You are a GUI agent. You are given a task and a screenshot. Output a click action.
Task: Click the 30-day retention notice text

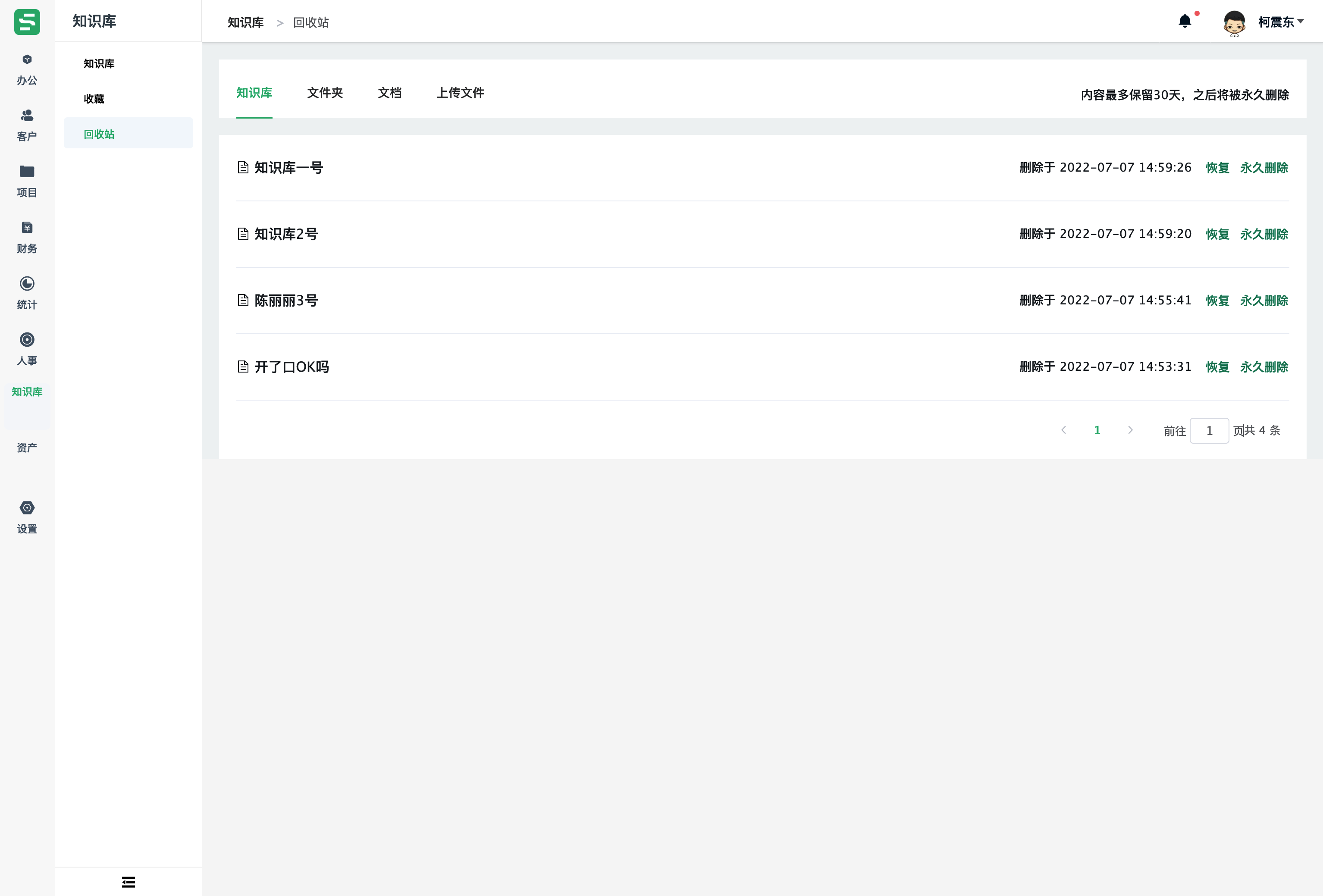[1185, 95]
